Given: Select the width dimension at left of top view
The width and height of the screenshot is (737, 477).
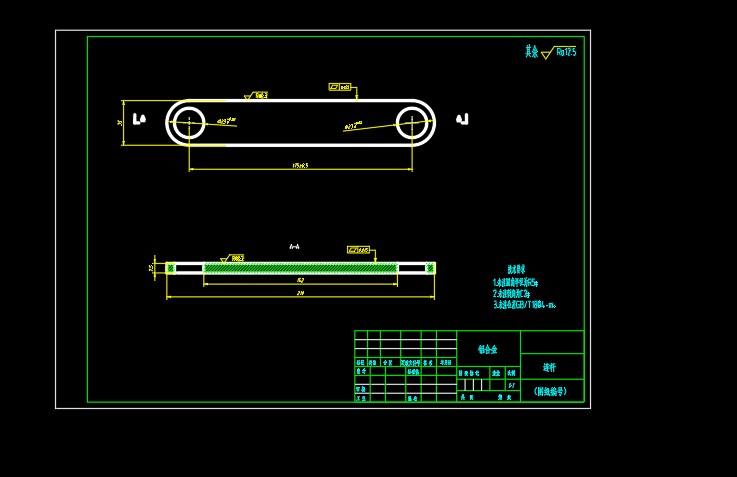Looking at the screenshot, I should pos(119,123).
